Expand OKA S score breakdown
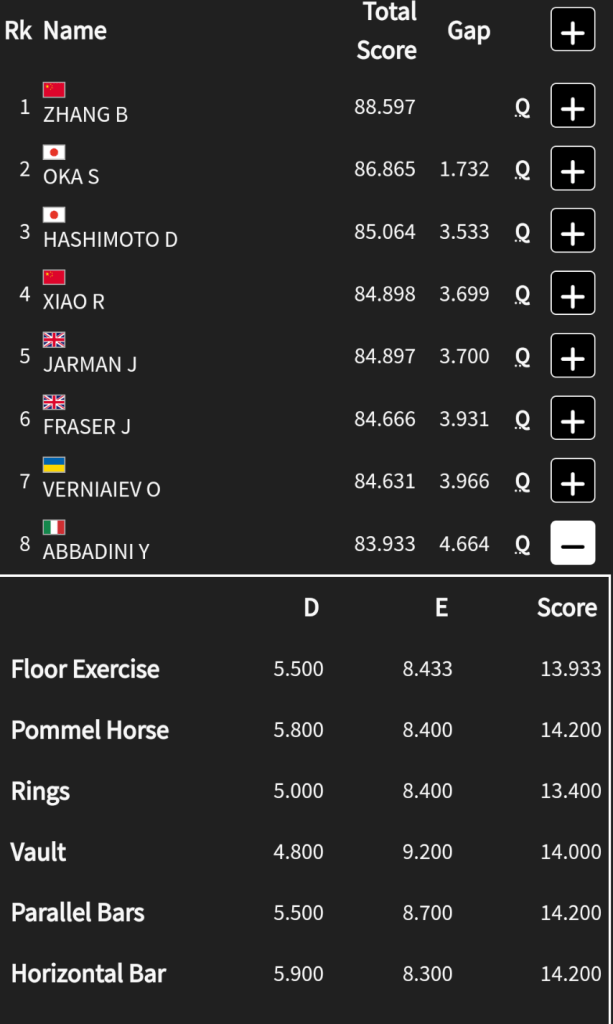Image resolution: width=613 pixels, height=1024 pixels. click(x=572, y=169)
